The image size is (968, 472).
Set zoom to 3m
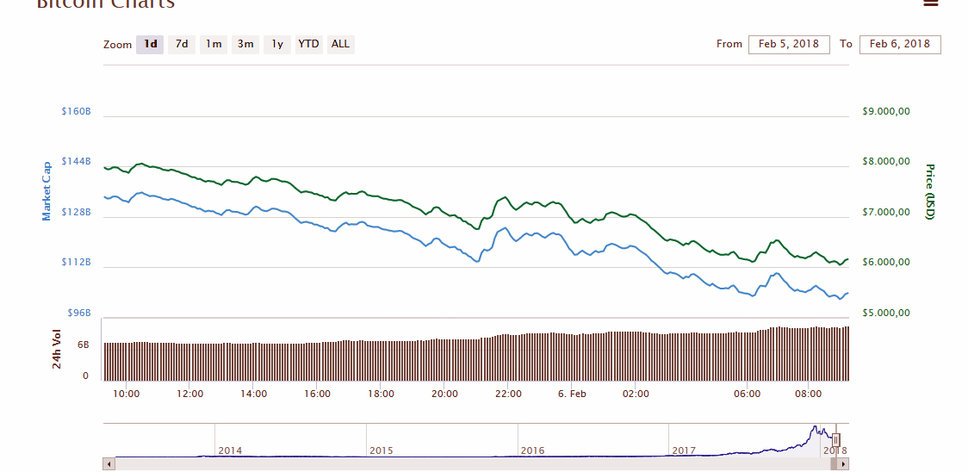click(x=245, y=44)
